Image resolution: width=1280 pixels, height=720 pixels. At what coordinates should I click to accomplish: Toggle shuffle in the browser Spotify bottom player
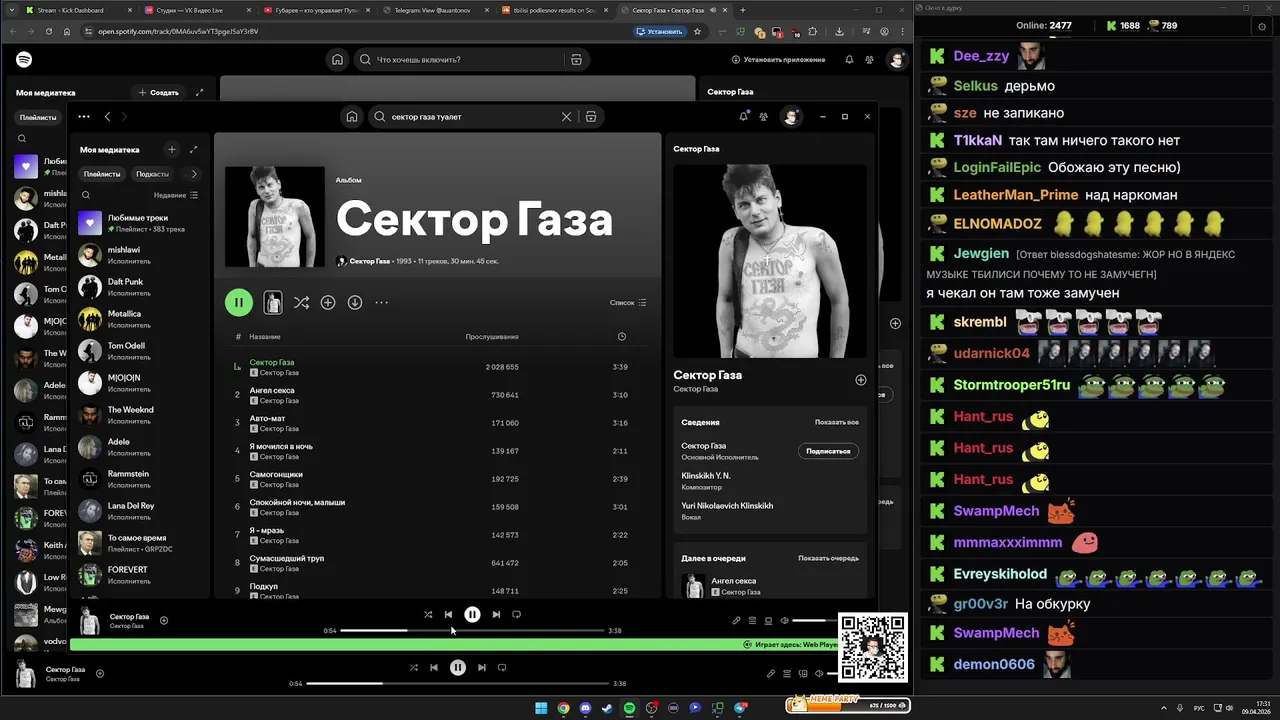[x=414, y=667]
